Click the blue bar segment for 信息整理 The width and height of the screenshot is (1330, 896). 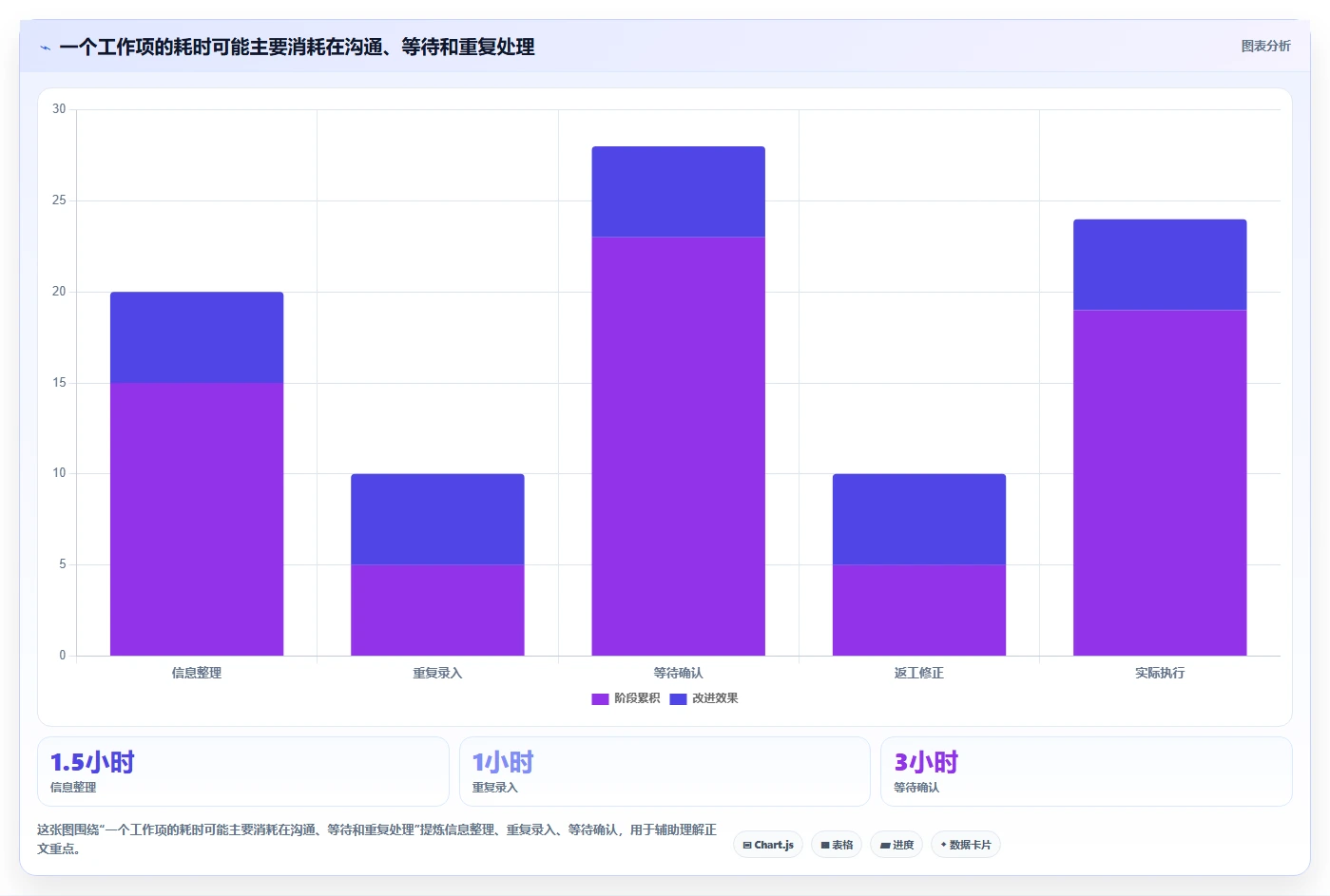[x=197, y=337]
